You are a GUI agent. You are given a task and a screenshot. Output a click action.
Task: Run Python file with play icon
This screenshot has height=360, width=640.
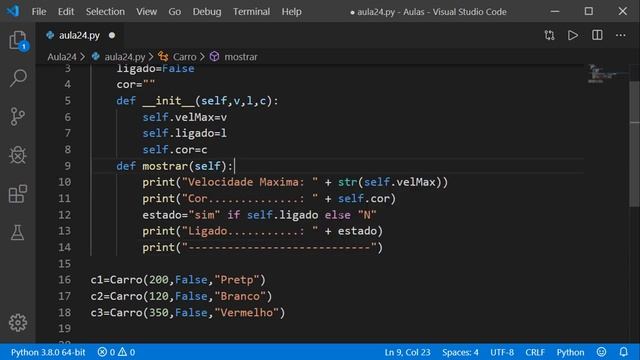(x=573, y=36)
